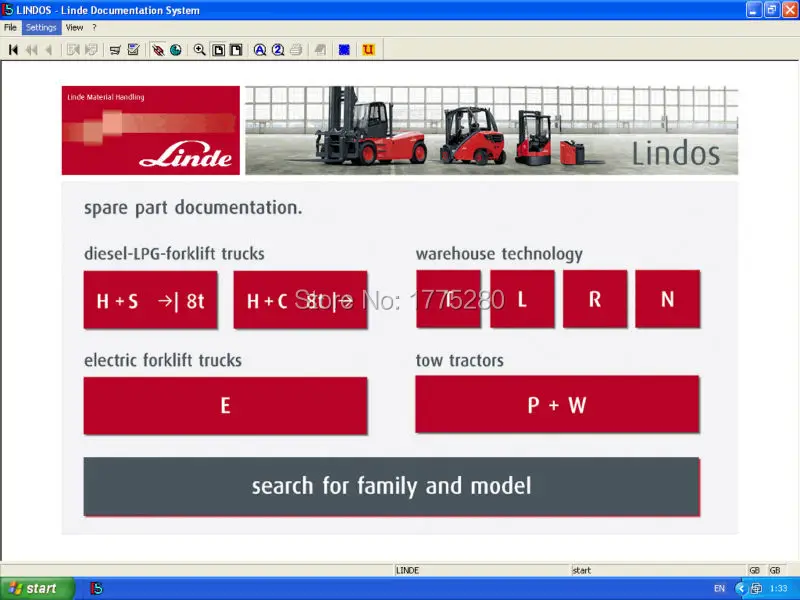Toggle the GB indicator in the status bar

click(x=755, y=569)
